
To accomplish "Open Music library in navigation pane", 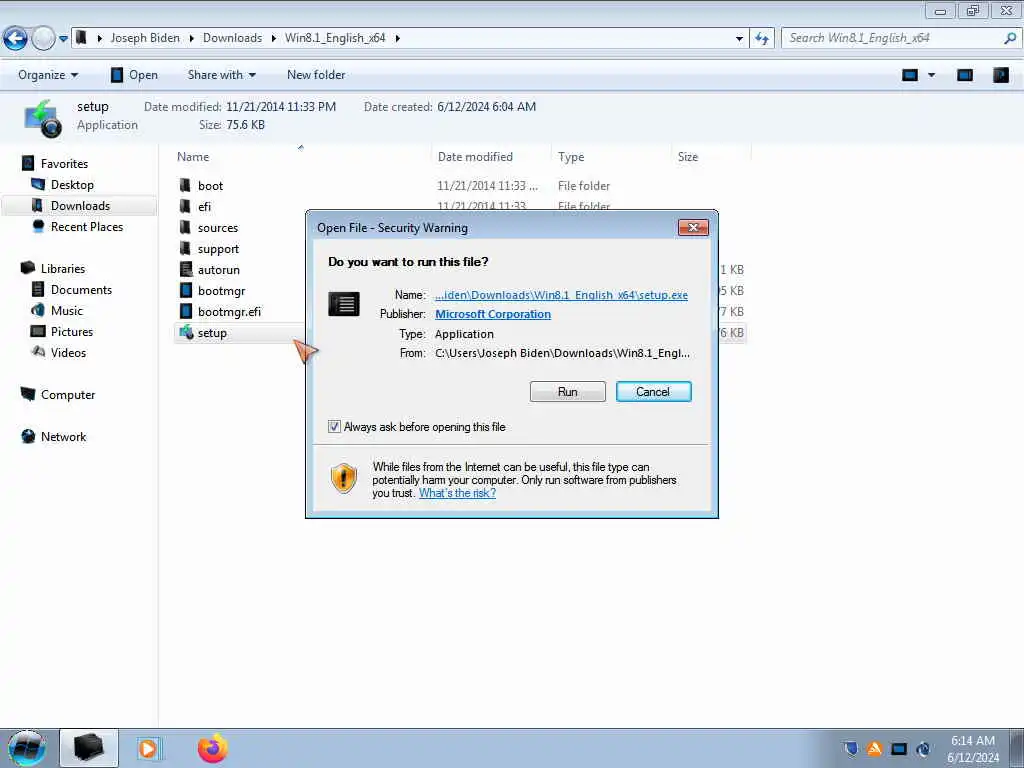I will click(x=67, y=310).
